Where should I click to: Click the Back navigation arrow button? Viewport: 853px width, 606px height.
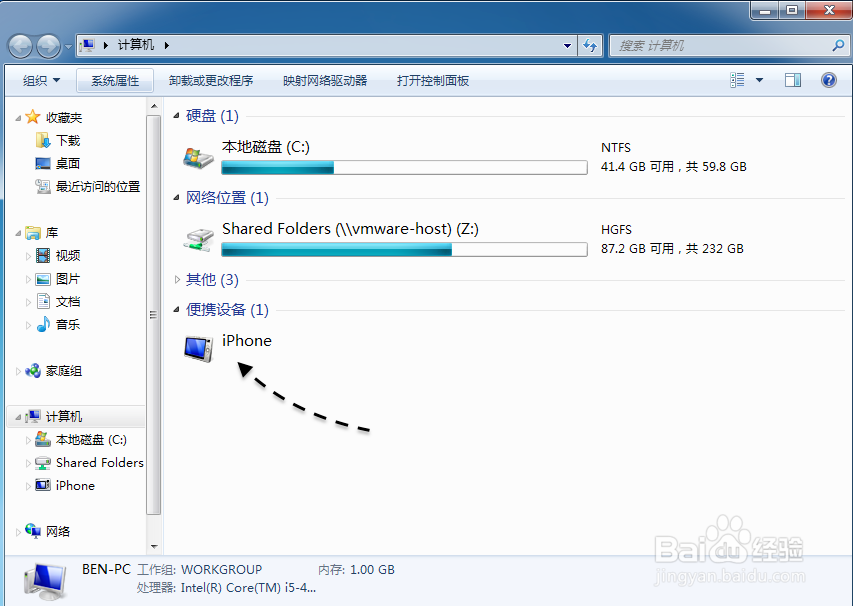pyautogui.click(x=21, y=46)
